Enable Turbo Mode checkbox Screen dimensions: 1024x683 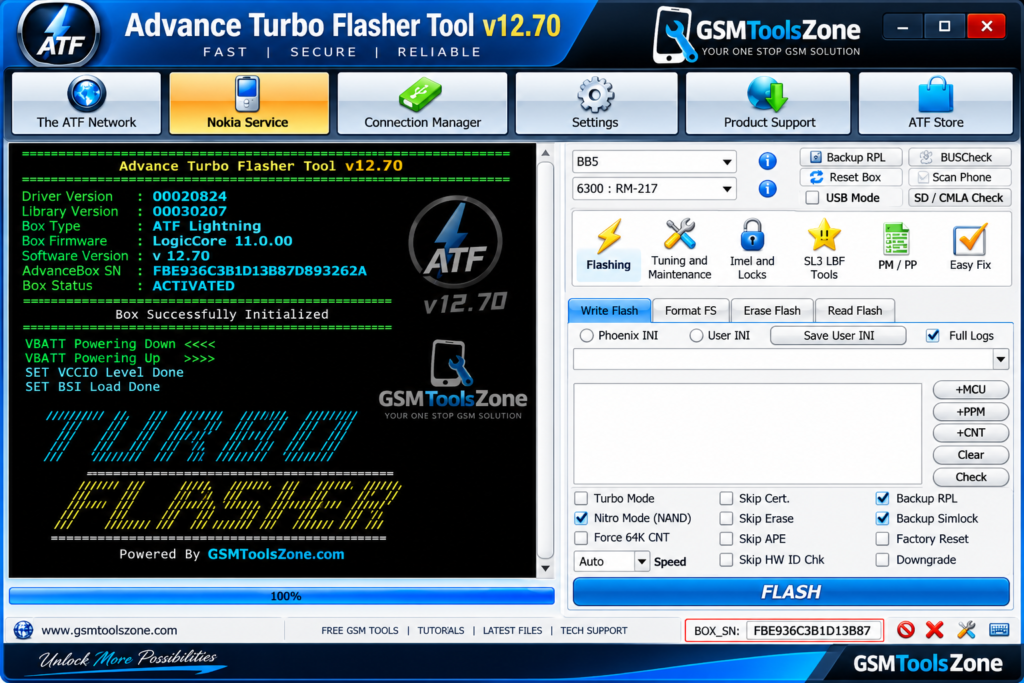[x=581, y=498]
